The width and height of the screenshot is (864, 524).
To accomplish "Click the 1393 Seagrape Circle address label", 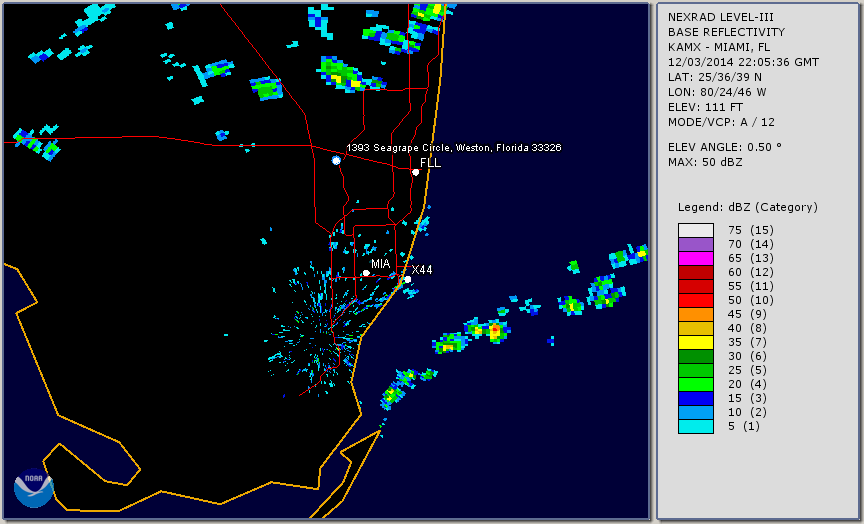I will [x=453, y=148].
